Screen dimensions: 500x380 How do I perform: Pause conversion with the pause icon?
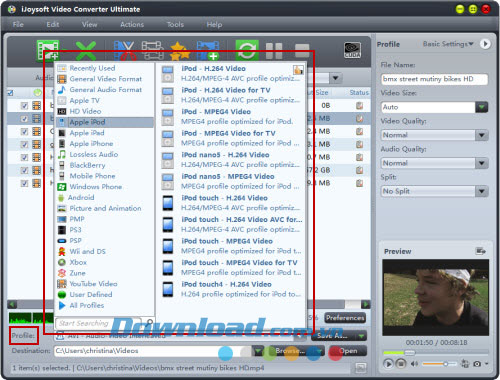(x=274, y=51)
